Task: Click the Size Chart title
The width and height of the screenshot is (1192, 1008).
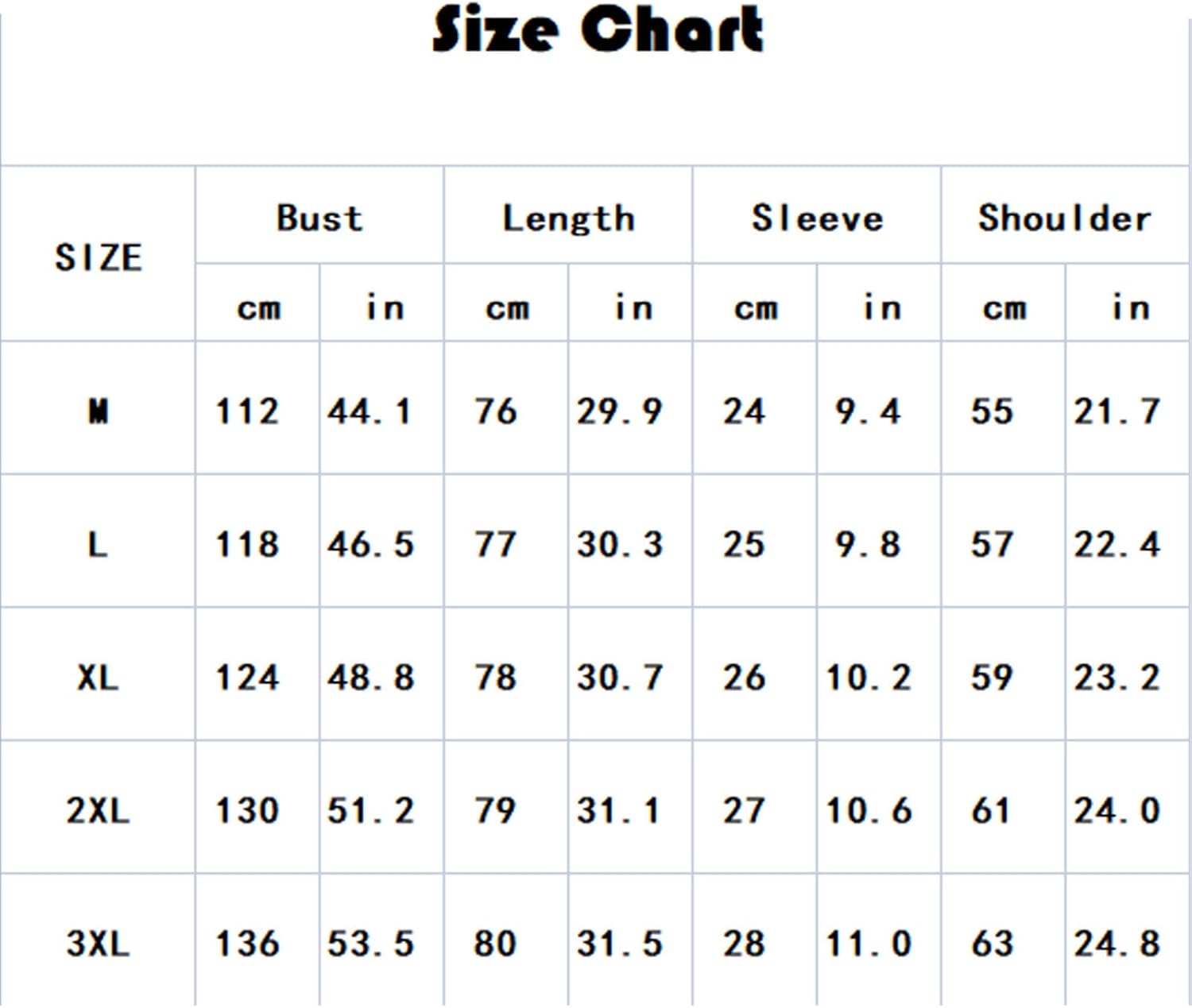Action: pyautogui.click(x=598, y=29)
